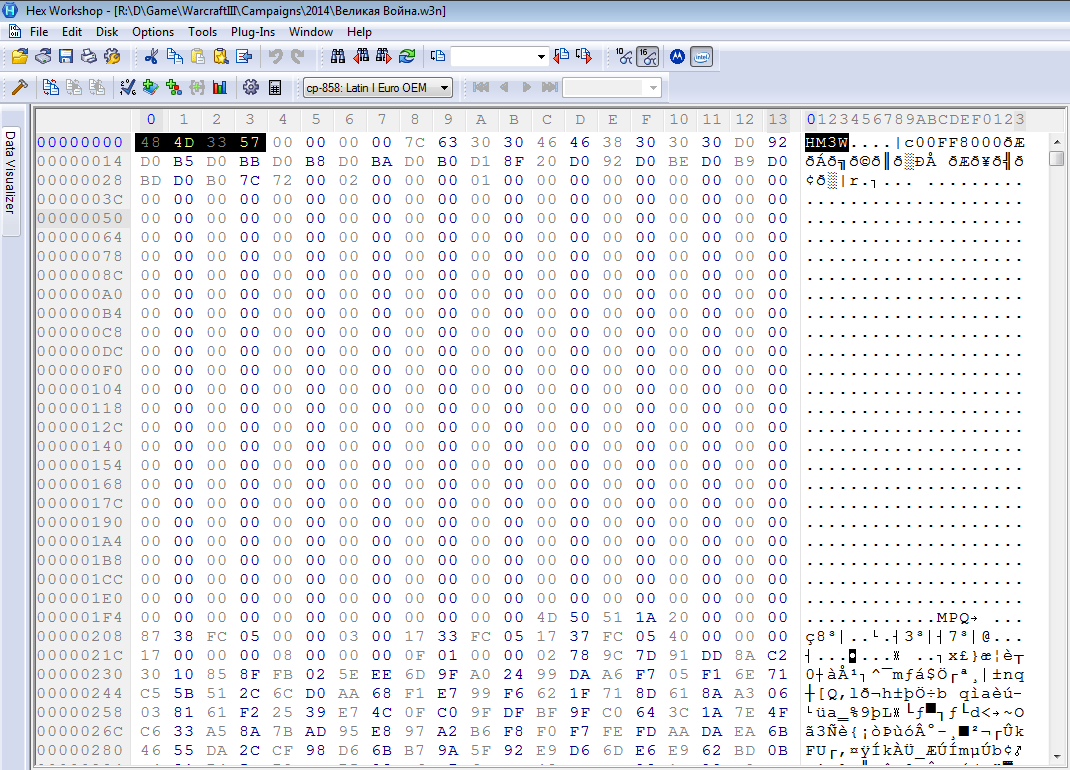This screenshot has width=1070, height=770.
Task: Toggle hexadecimal offset display (16)
Action: [x=648, y=56]
